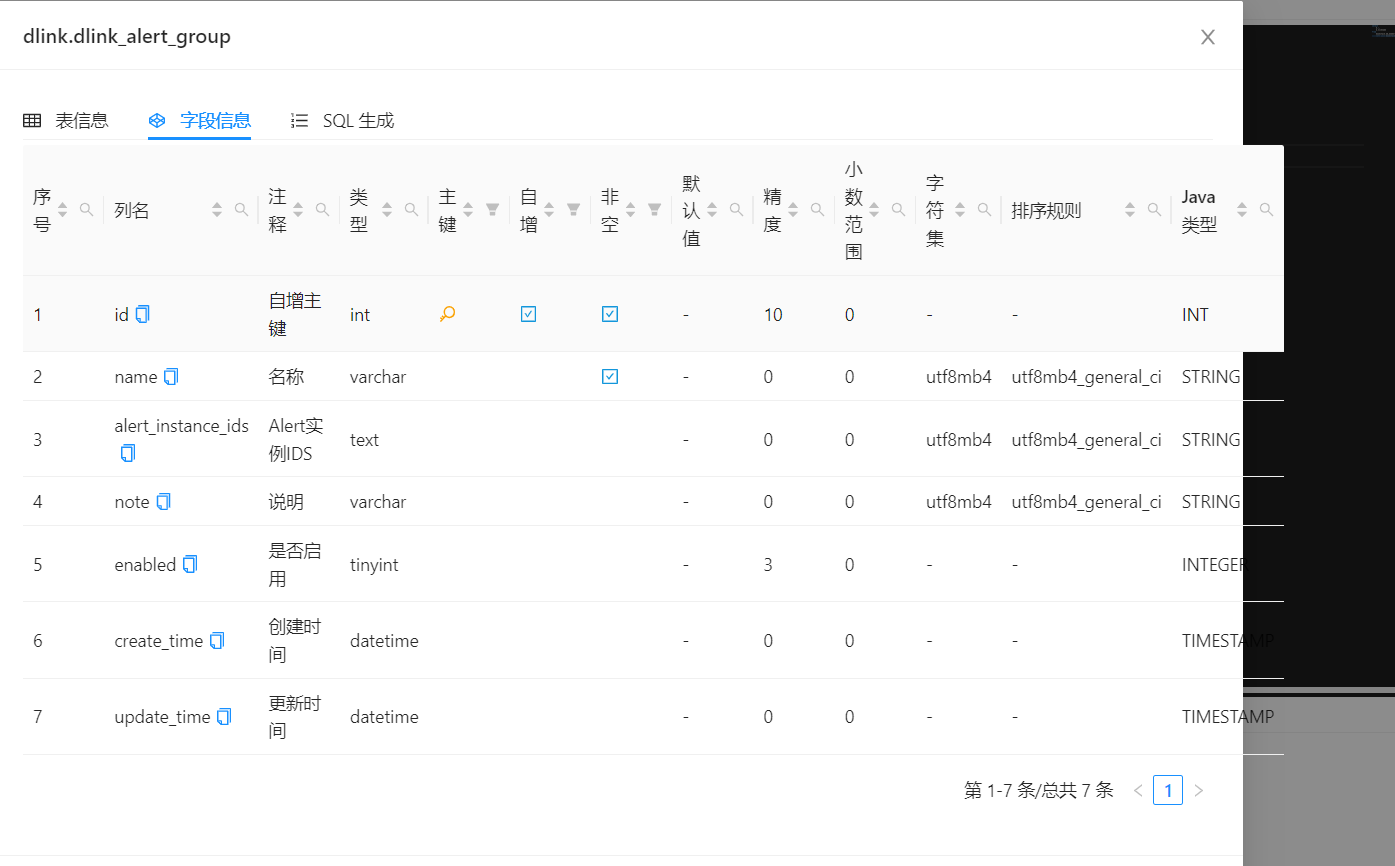1395x866 pixels.
Task: Open search for 排序规则 column
Action: click(1154, 210)
